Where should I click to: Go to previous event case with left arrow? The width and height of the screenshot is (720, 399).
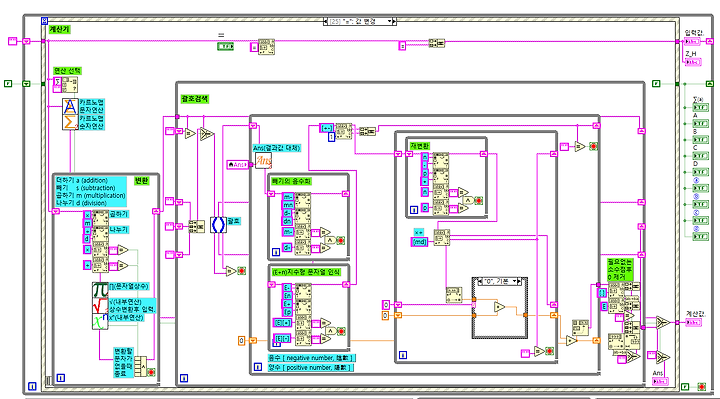pyautogui.click(x=326, y=21)
